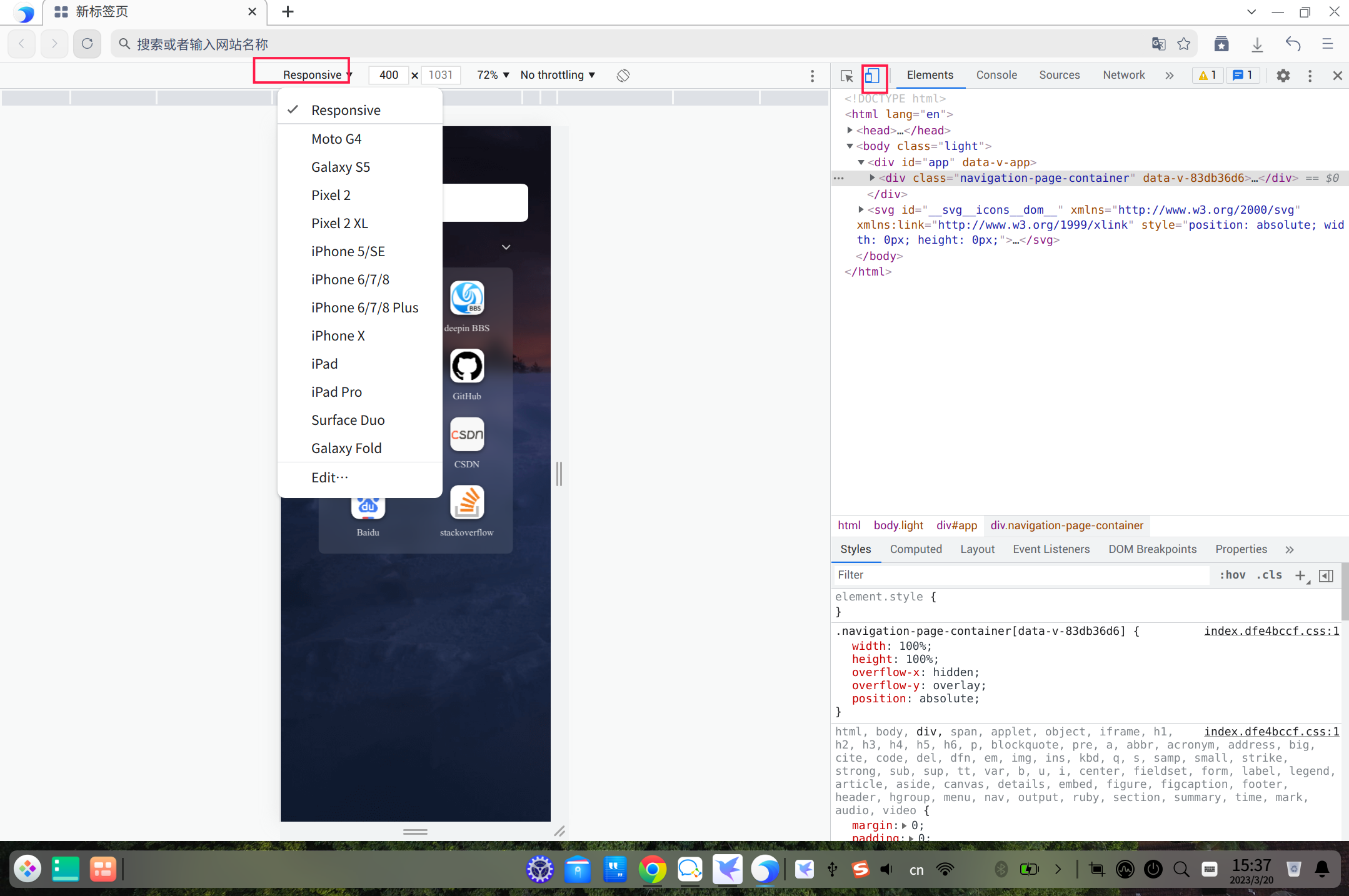Open the No throttling dropdown

[x=558, y=75]
